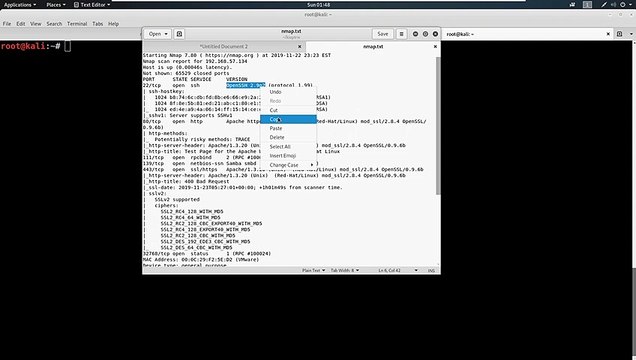Choose Copy from the context menu
Viewport: 636px width, 360px height.
288,119
